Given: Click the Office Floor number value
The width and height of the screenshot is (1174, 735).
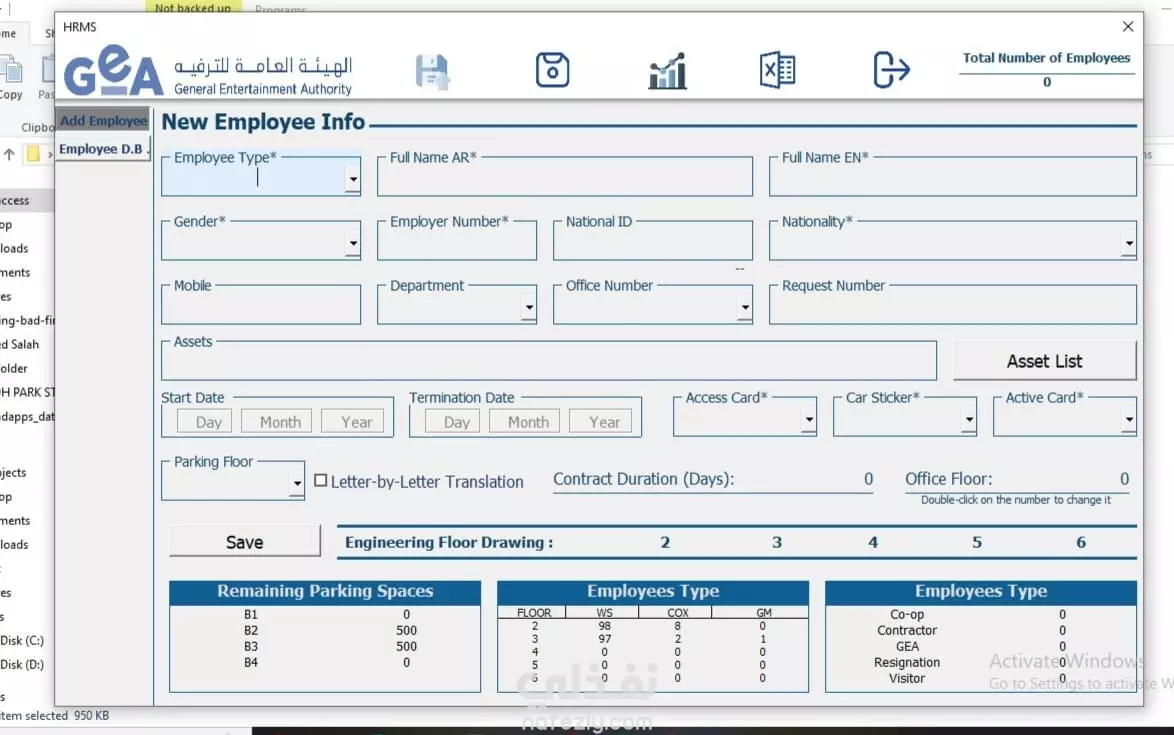Looking at the screenshot, I should pos(1124,479).
